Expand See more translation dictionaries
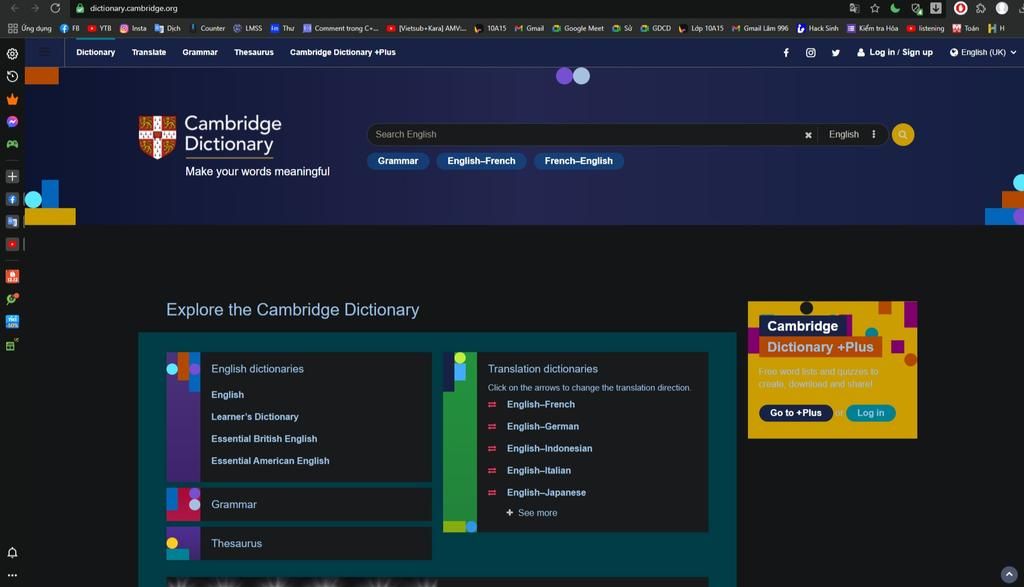Viewport: 1024px width, 587px height. coord(532,513)
